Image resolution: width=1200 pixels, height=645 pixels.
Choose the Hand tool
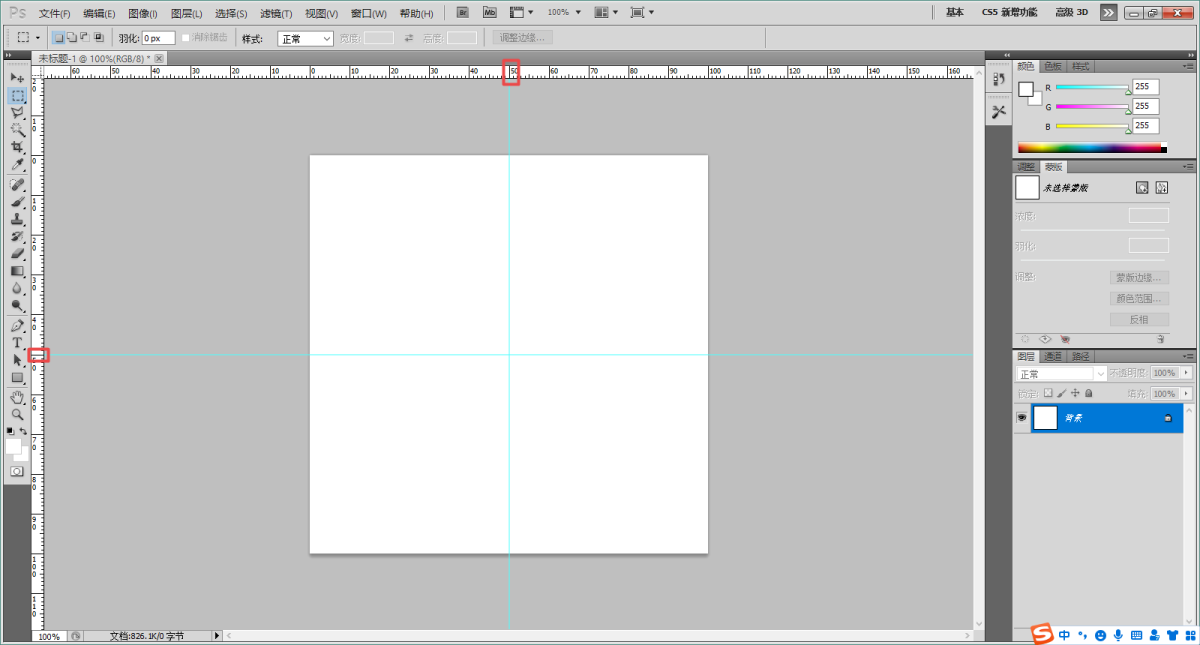(x=17, y=397)
